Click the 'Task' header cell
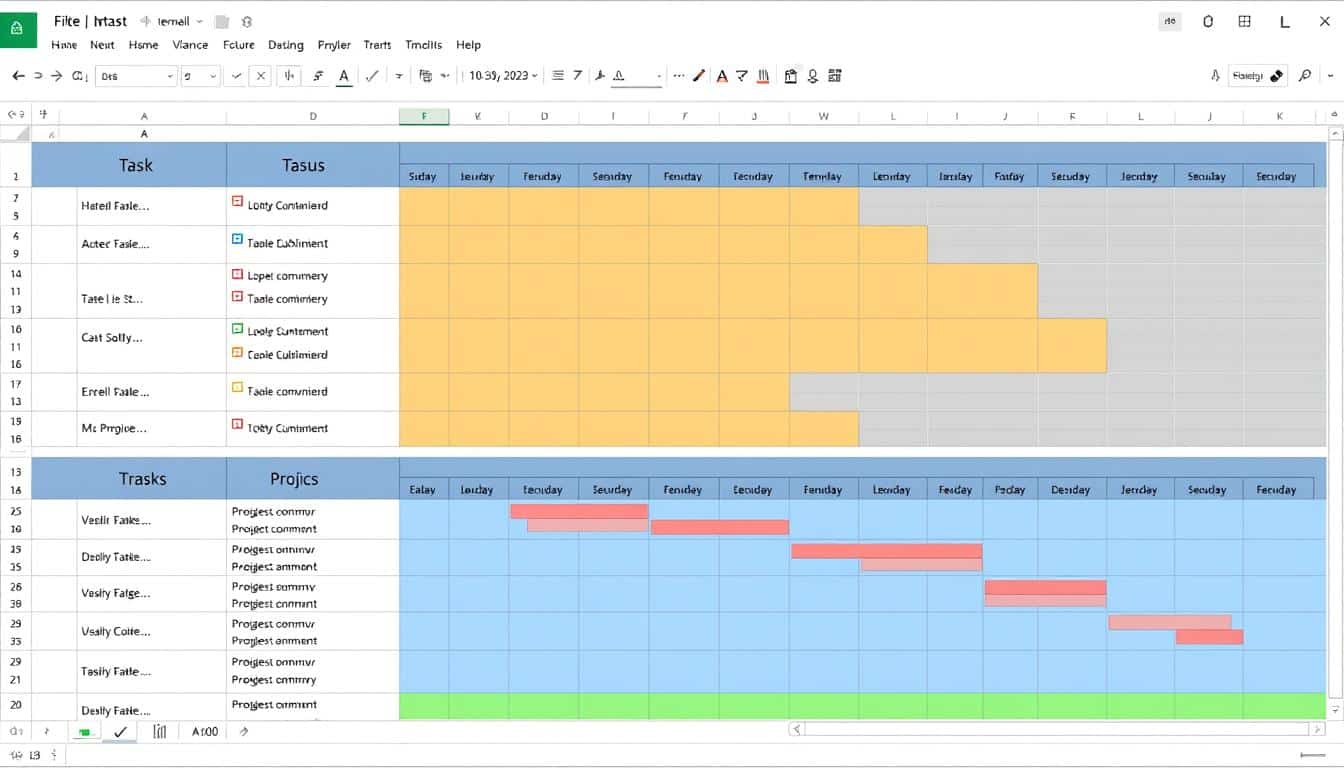The height and width of the screenshot is (768, 1344). 129,165
